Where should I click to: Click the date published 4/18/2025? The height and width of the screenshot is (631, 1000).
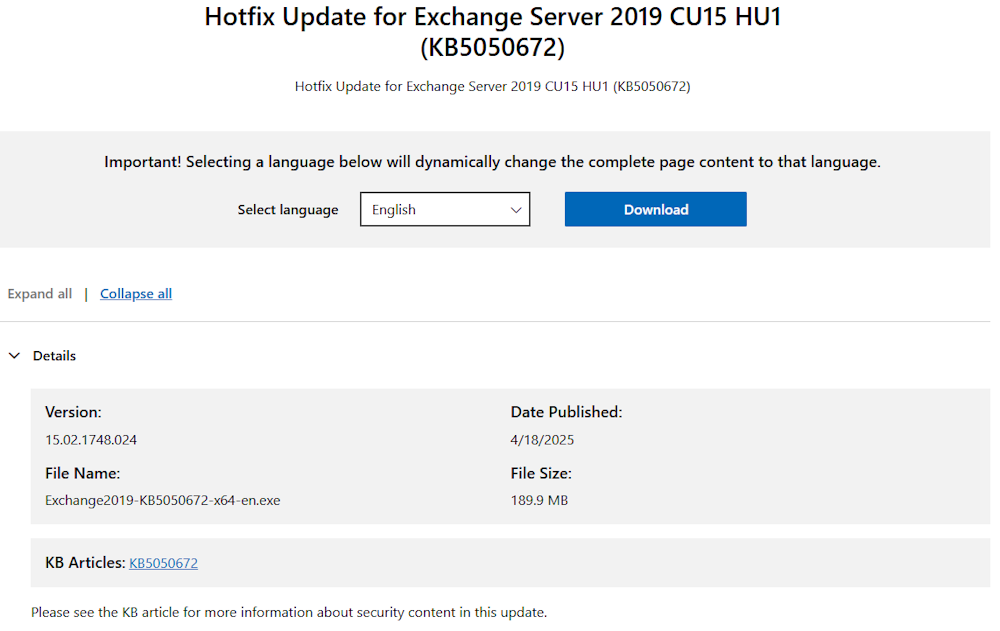[542, 440]
